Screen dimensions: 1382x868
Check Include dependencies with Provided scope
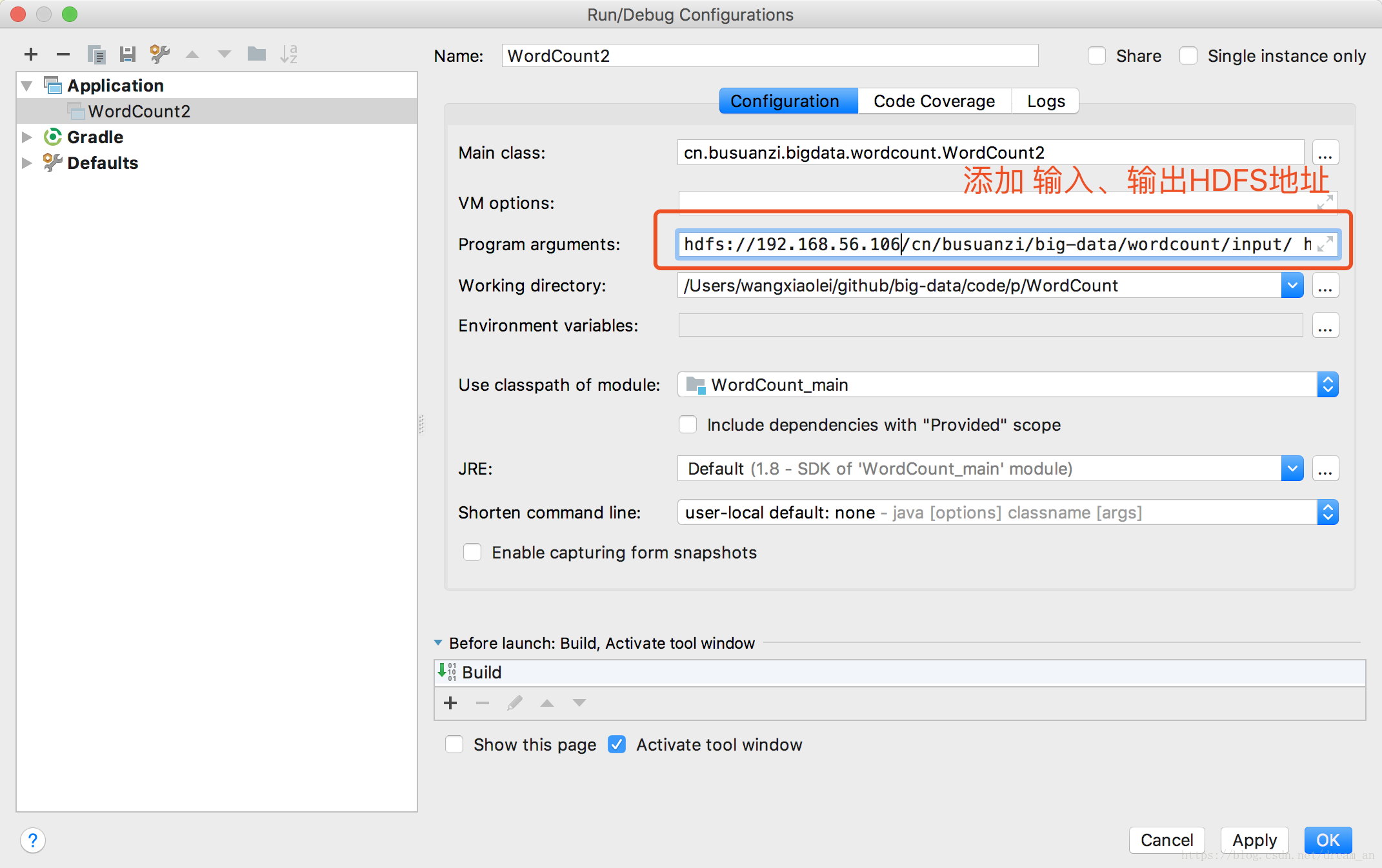point(688,424)
